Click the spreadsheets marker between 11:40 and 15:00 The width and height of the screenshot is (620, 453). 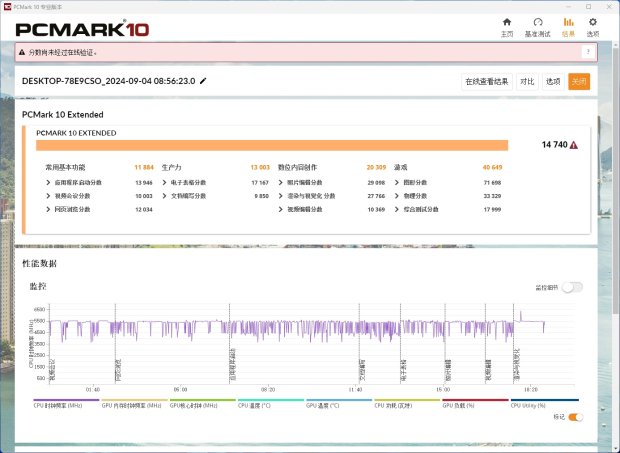[x=403, y=370]
